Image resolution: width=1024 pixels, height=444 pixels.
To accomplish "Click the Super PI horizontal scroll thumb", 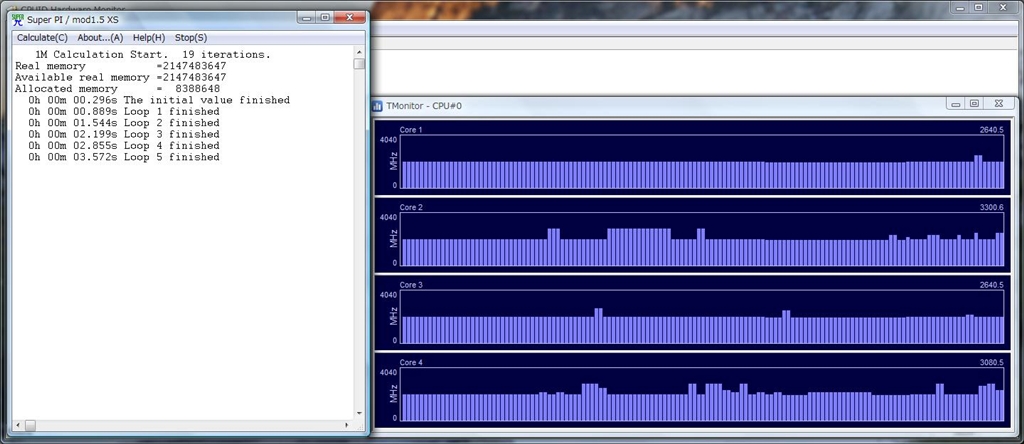I will coord(30,425).
